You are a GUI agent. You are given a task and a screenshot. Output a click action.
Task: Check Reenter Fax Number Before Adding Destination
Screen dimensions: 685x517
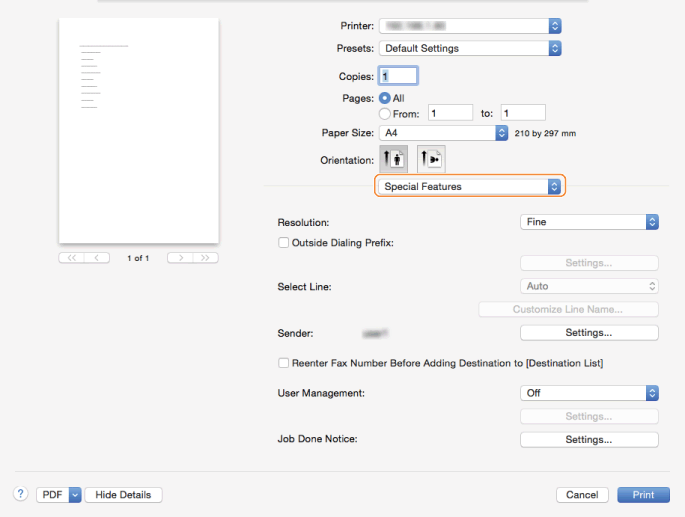tap(284, 363)
